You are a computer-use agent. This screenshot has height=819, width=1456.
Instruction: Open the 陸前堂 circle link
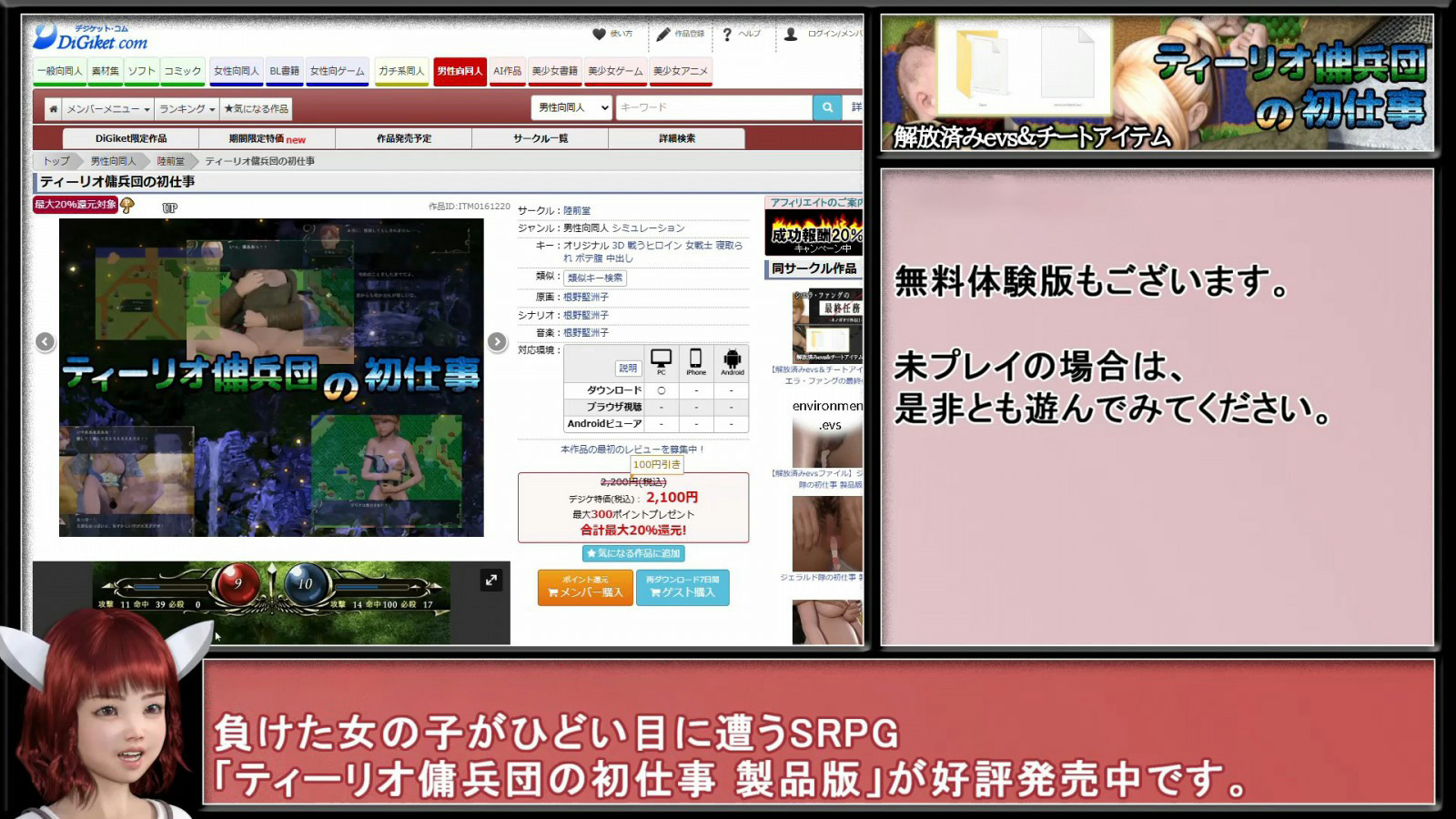577,210
